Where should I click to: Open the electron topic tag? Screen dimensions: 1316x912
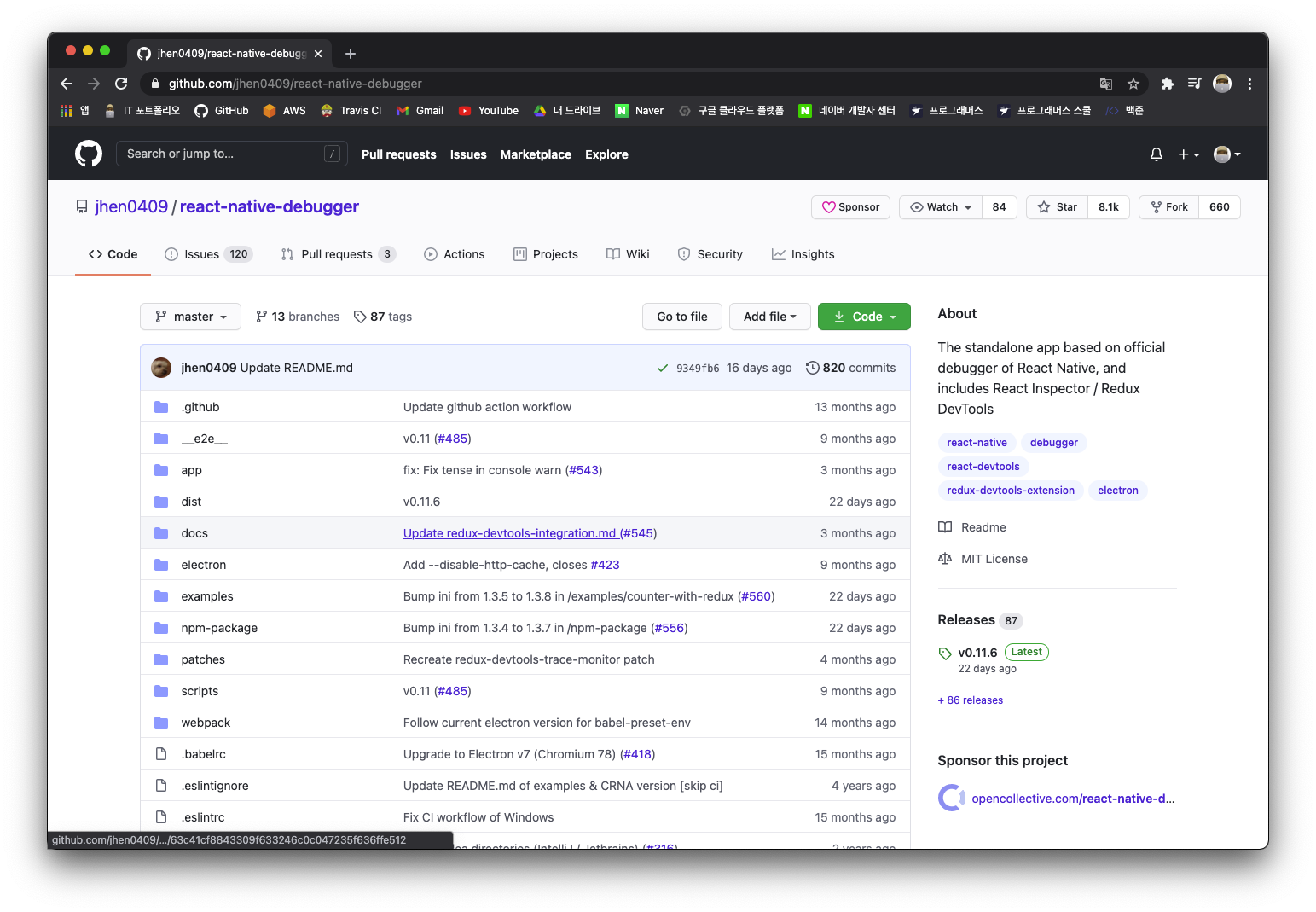click(1118, 491)
